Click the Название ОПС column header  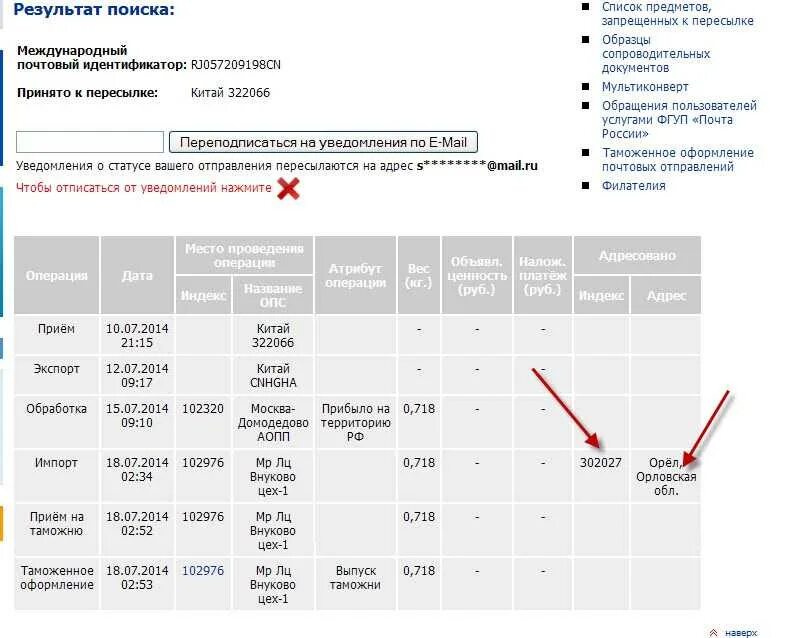pyautogui.click(x=273, y=295)
